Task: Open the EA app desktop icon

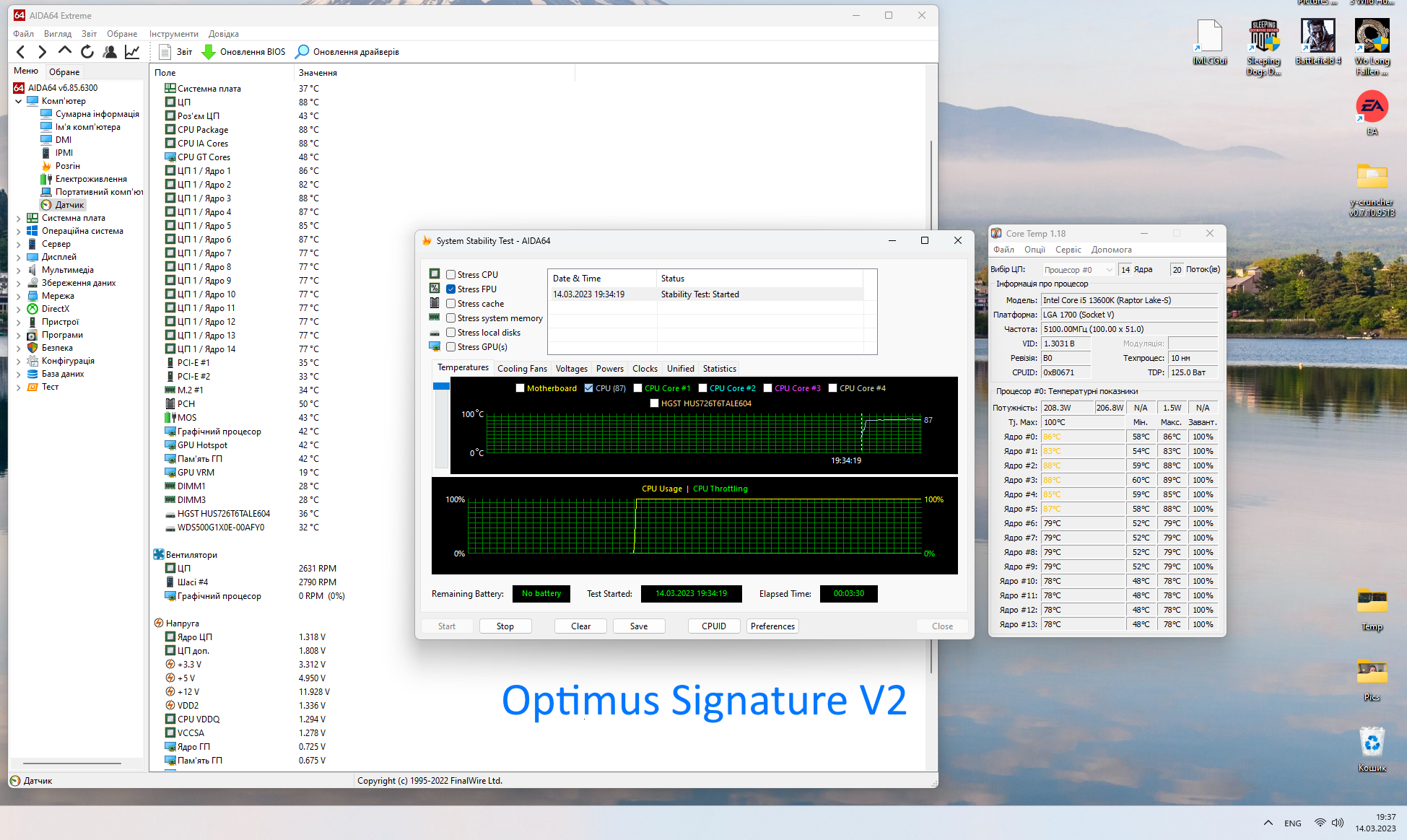Action: click(x=1372, y=113)
